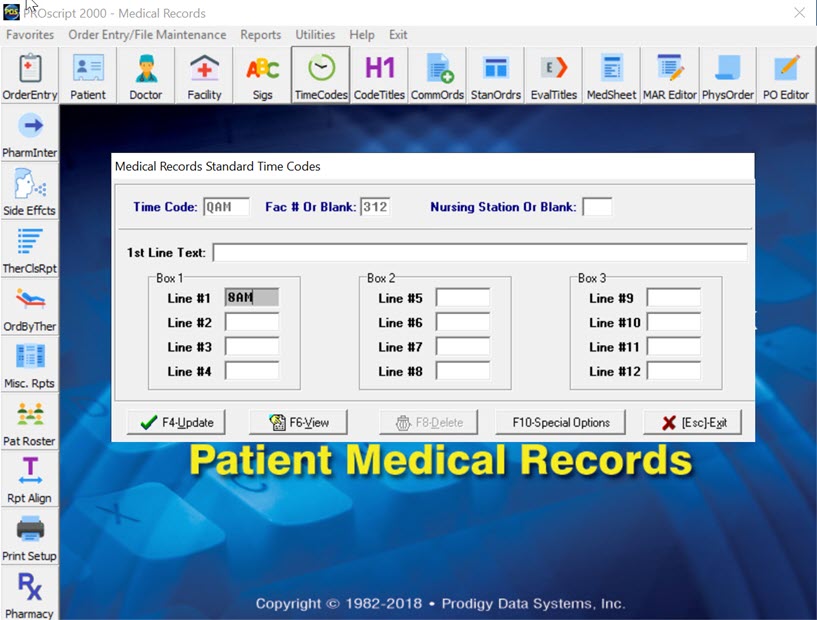
Task: Open Side Effects in sidebar
Action: 29,191
